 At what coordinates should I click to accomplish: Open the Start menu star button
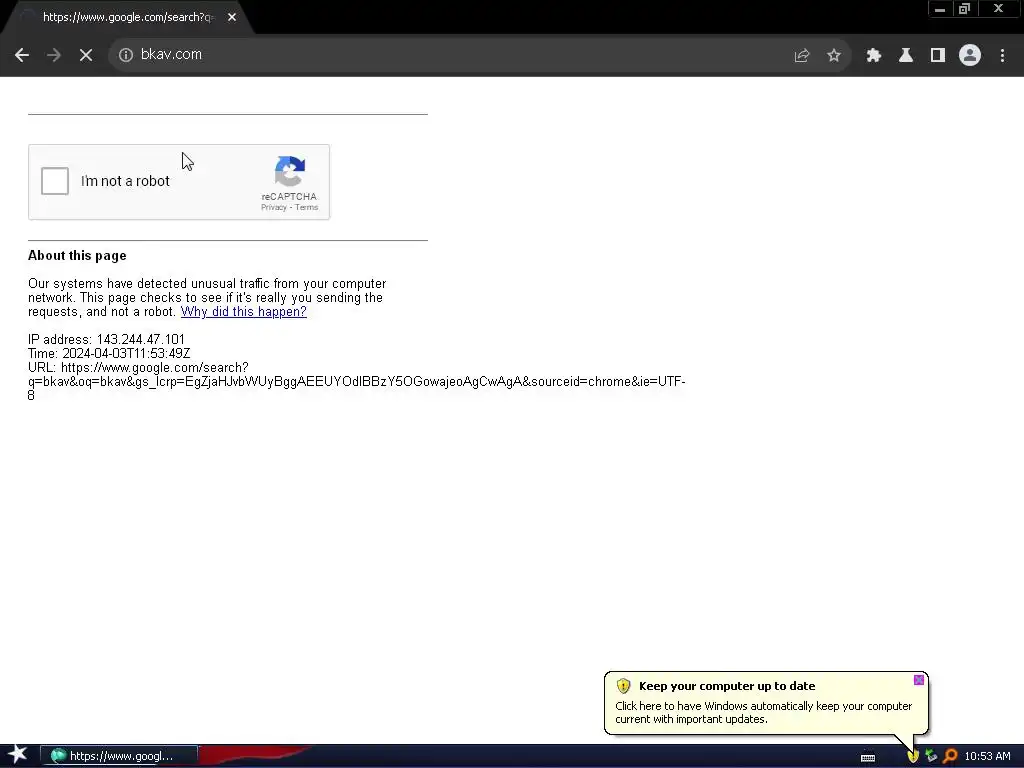pyautogui.click(x=17, y=755)
